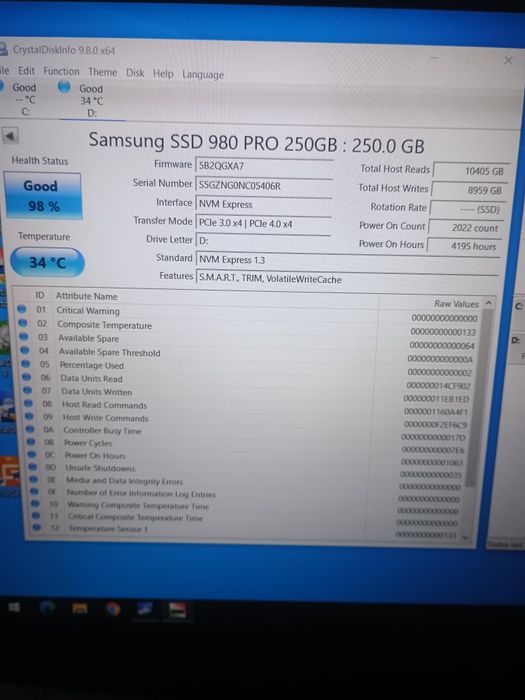The image size is (525, 700).
Task: Click the Available Spare row status icon
Action: pyautogui.click(x=24, y=337)
